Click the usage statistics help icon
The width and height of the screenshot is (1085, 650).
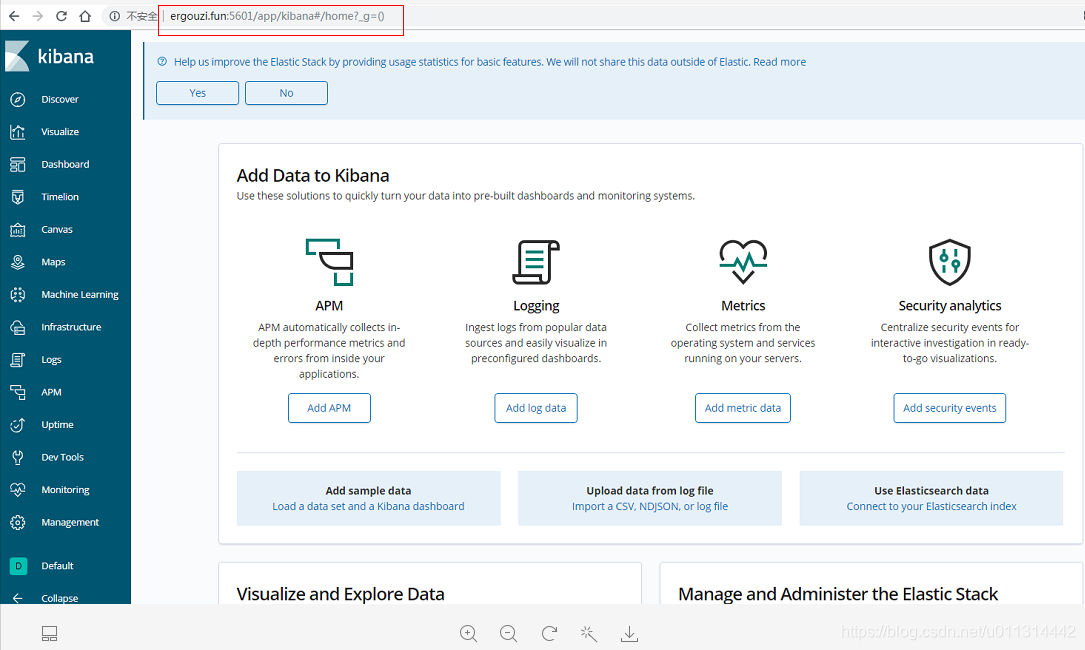[x=162, y=62]
